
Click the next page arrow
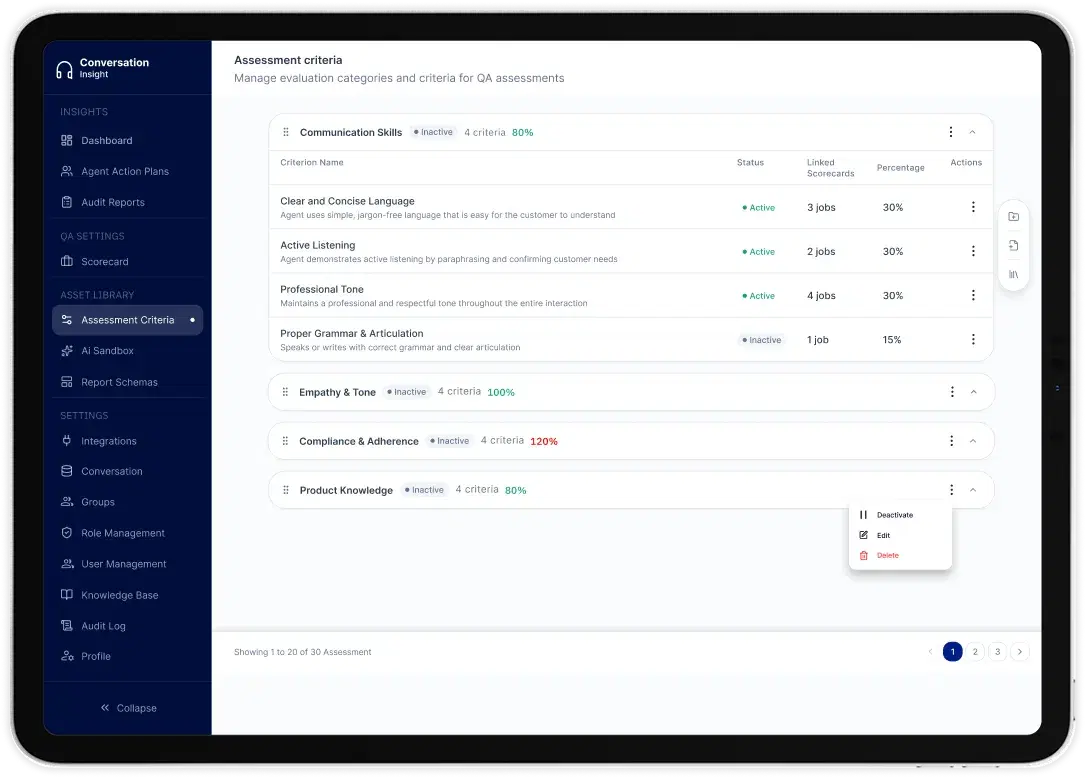[1020, 652]
